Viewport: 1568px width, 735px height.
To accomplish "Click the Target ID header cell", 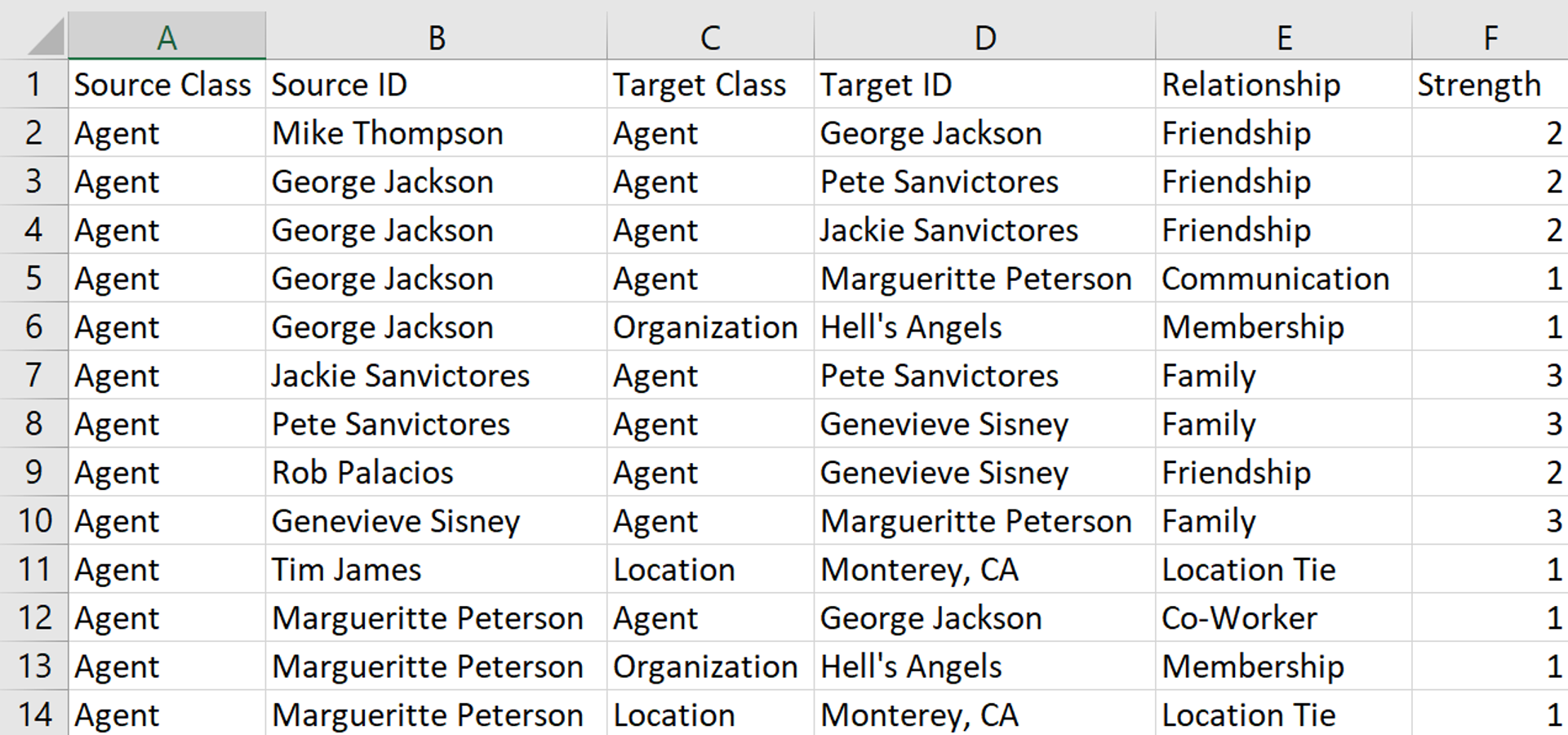I will 886,85.
